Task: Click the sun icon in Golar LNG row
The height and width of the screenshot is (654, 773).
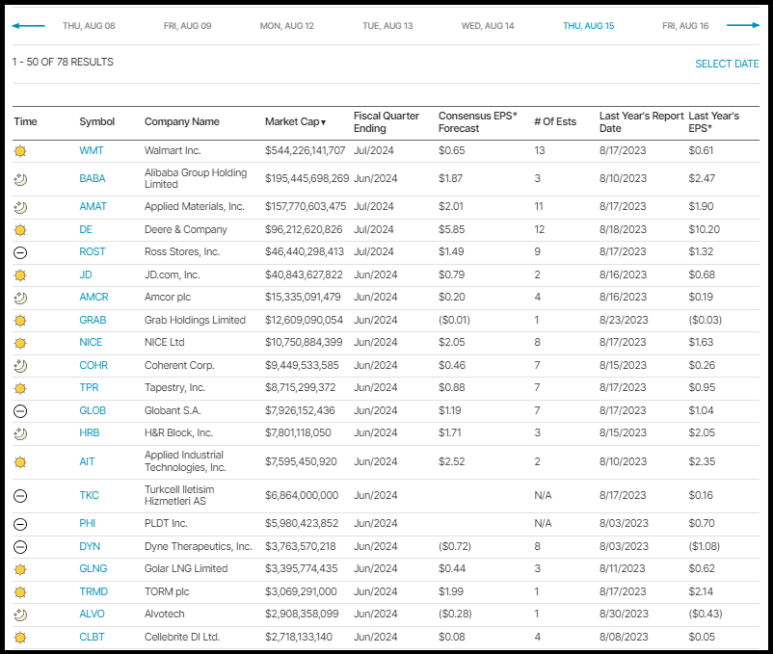Action: pyautogui.click(x=20, y=570)
